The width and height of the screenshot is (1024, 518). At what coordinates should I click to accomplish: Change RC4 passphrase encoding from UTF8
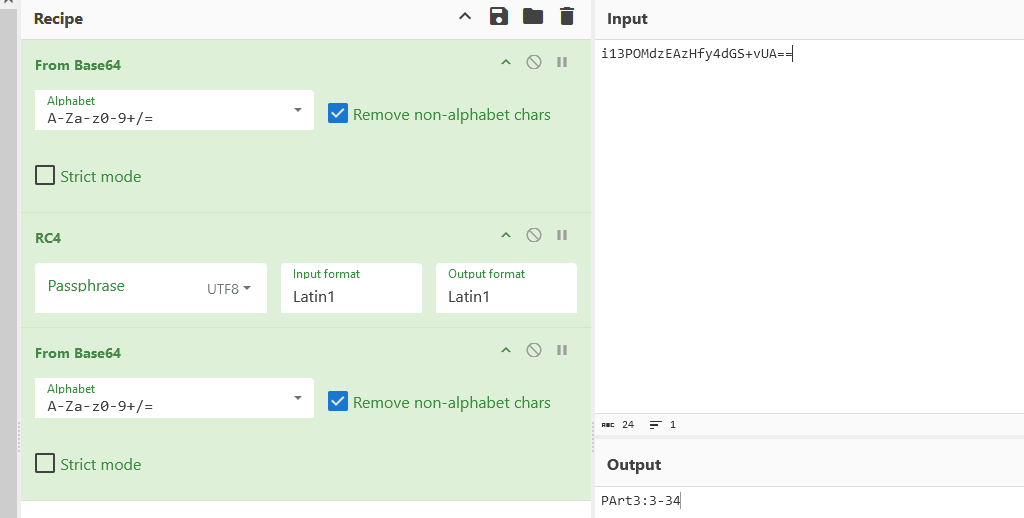click(228, 289)
